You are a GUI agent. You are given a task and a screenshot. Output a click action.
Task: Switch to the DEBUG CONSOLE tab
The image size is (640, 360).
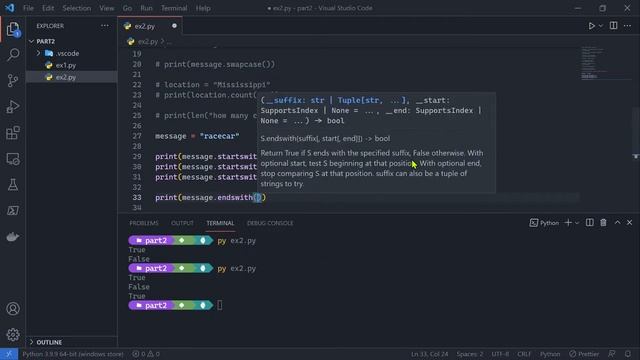pyautogui.click(x=270, y=223)
